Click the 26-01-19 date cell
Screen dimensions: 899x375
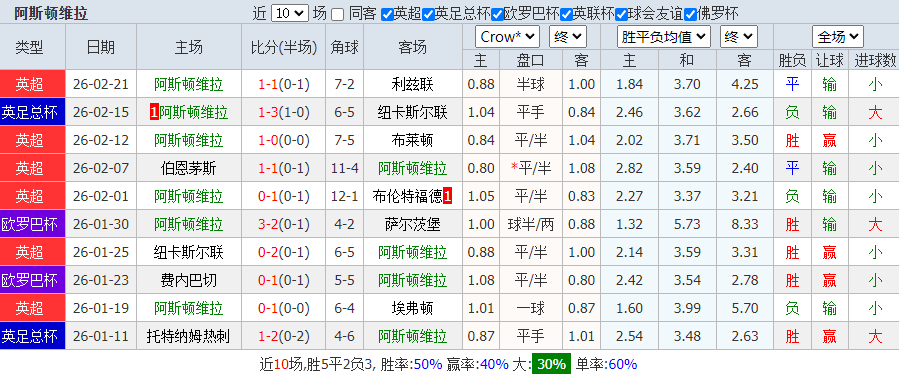pyautogui.click(x=101, y=308)
